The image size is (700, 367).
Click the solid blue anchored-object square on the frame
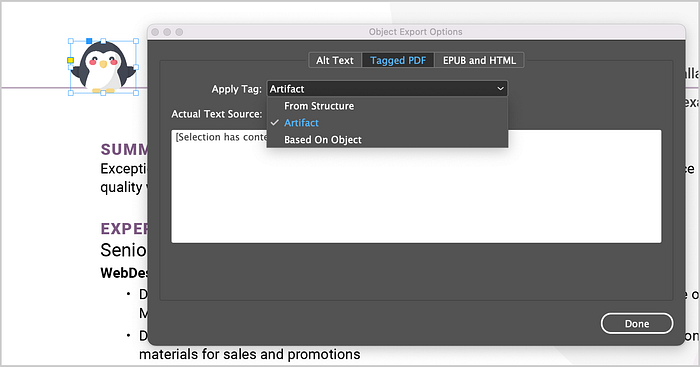click(x=89, y=41)
